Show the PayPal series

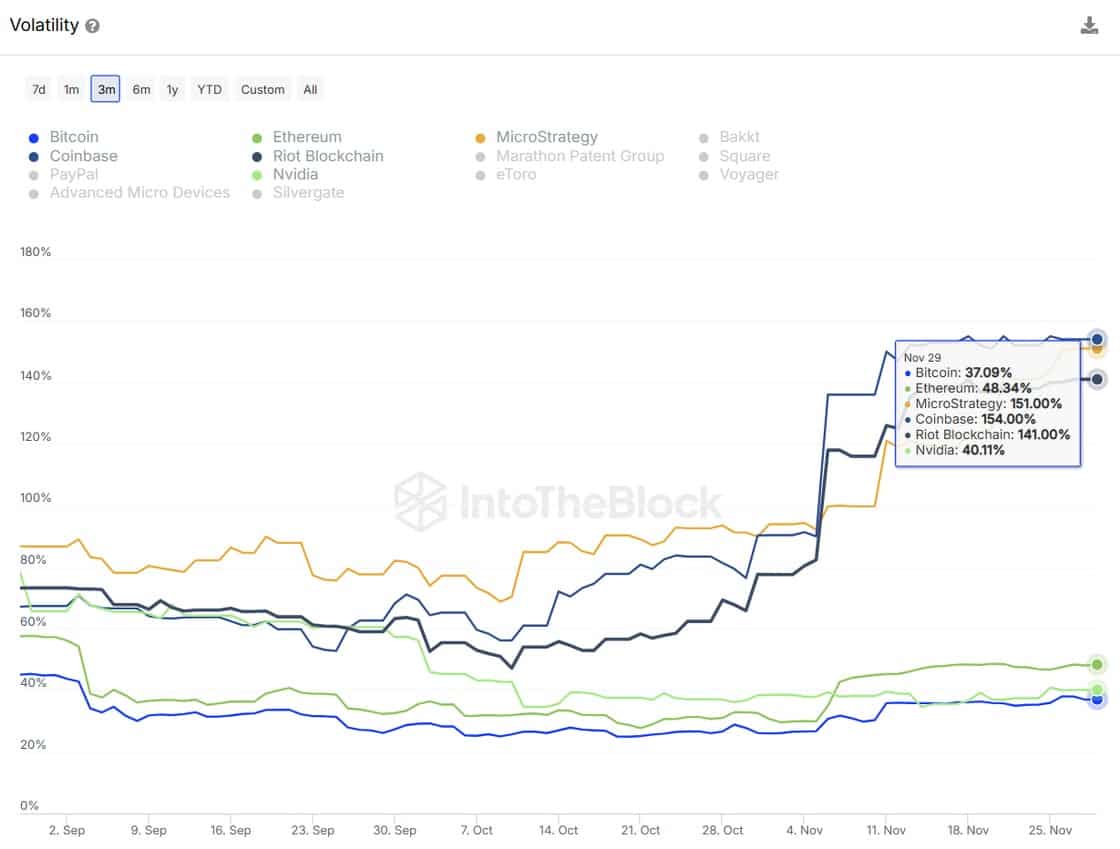click(73, 174)
